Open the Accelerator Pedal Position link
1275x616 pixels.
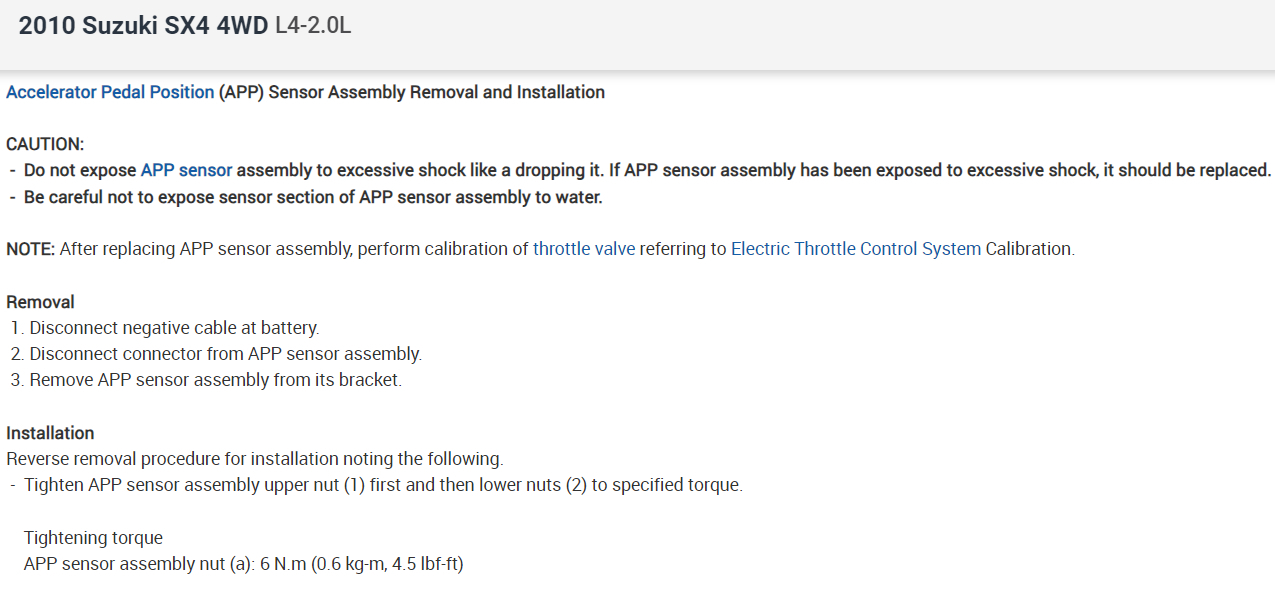110,92
